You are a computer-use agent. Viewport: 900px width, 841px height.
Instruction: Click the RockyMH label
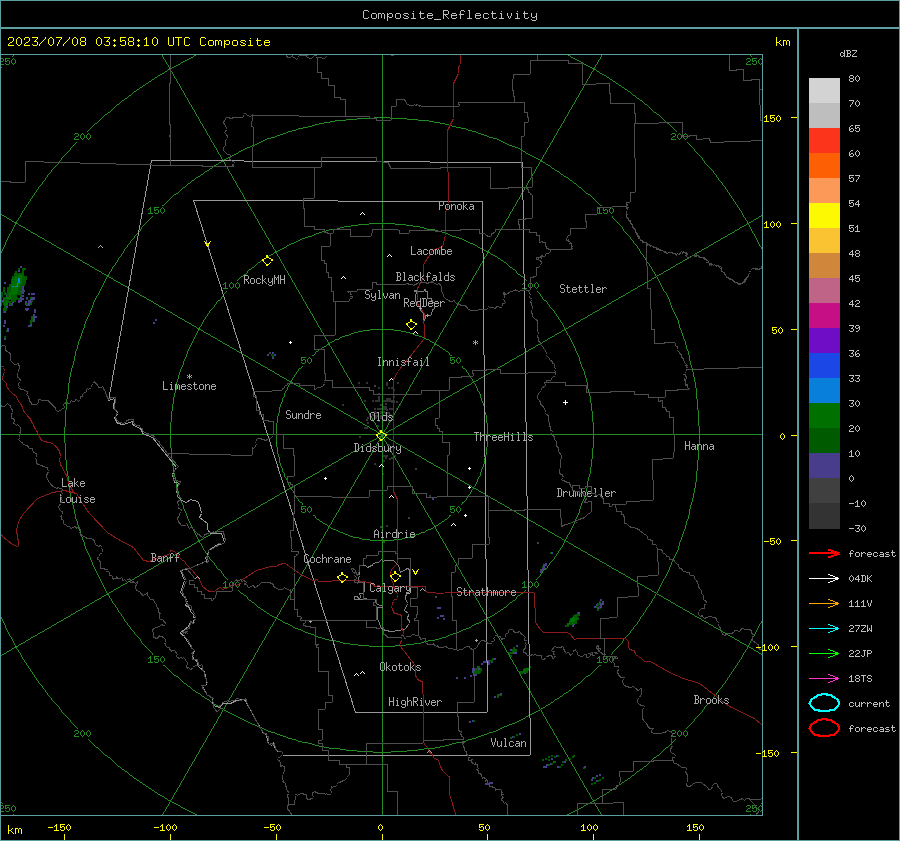tap(264, 280)
